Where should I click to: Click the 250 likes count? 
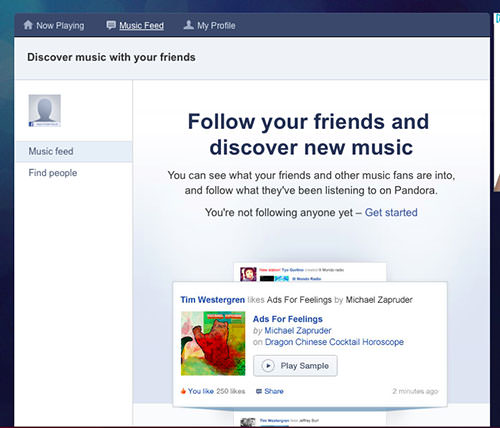231,391
